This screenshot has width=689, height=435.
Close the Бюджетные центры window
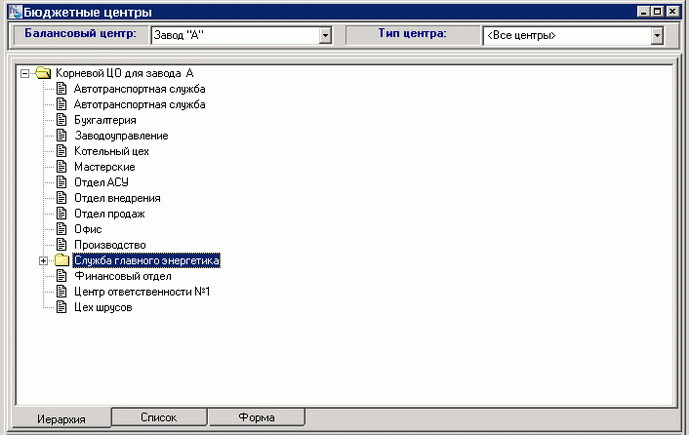672,12
